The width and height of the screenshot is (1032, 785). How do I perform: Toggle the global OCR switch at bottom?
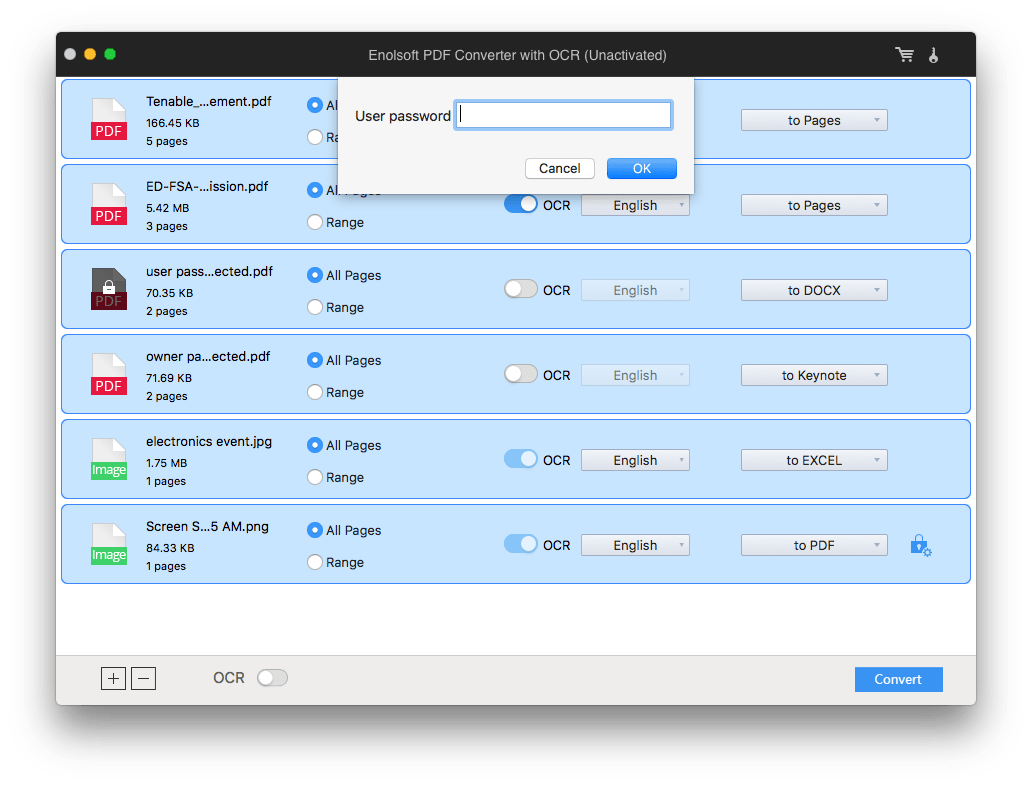pos(272,678)
